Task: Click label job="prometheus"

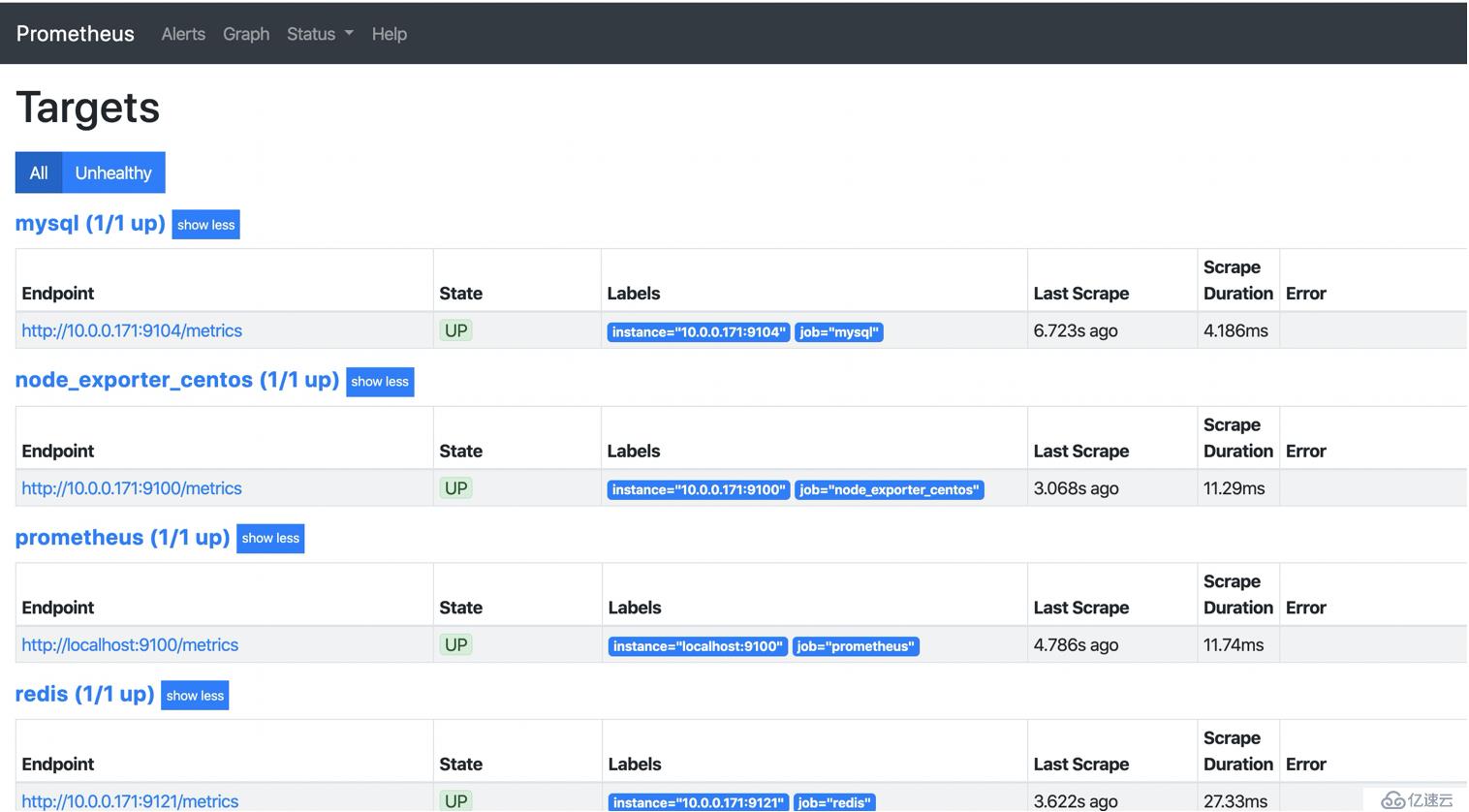Action: (x=856, y=646)
